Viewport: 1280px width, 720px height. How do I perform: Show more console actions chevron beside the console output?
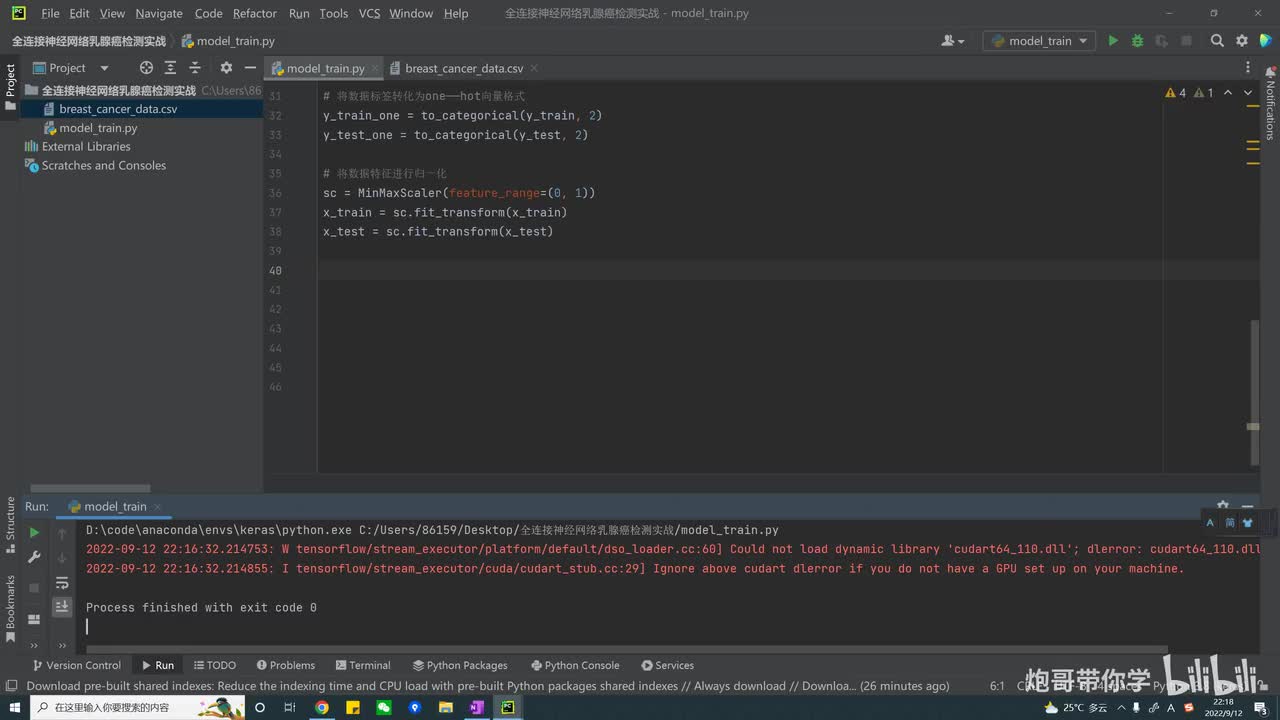[x=62, y=645]
